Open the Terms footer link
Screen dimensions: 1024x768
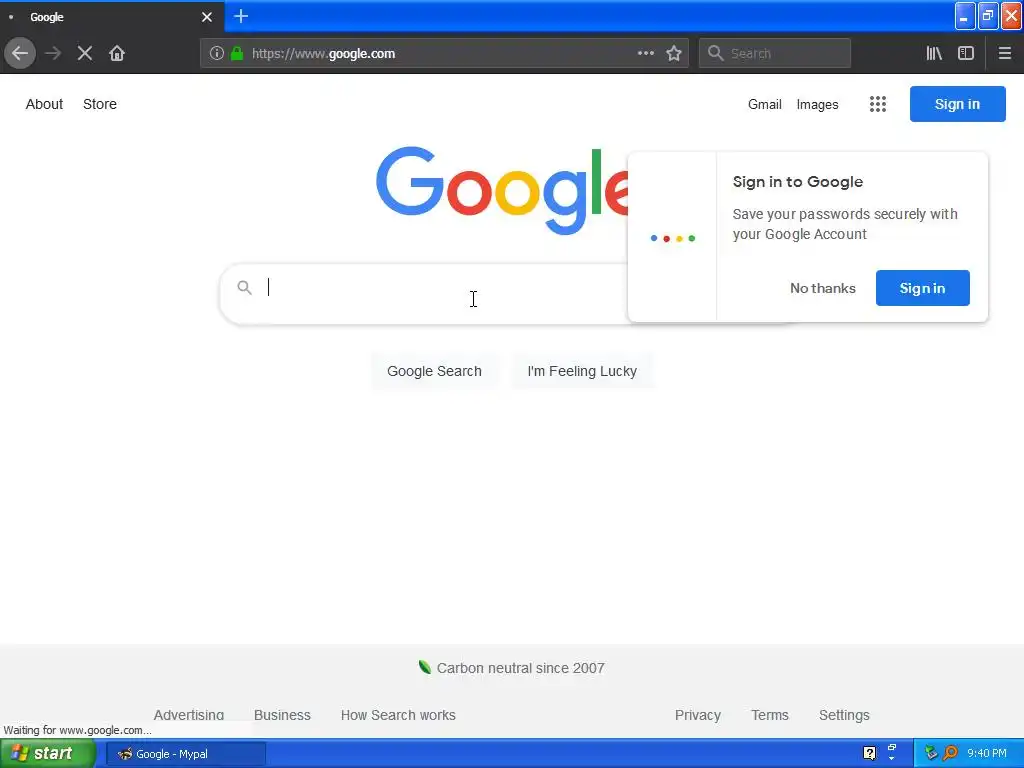[x=769, y=714]
